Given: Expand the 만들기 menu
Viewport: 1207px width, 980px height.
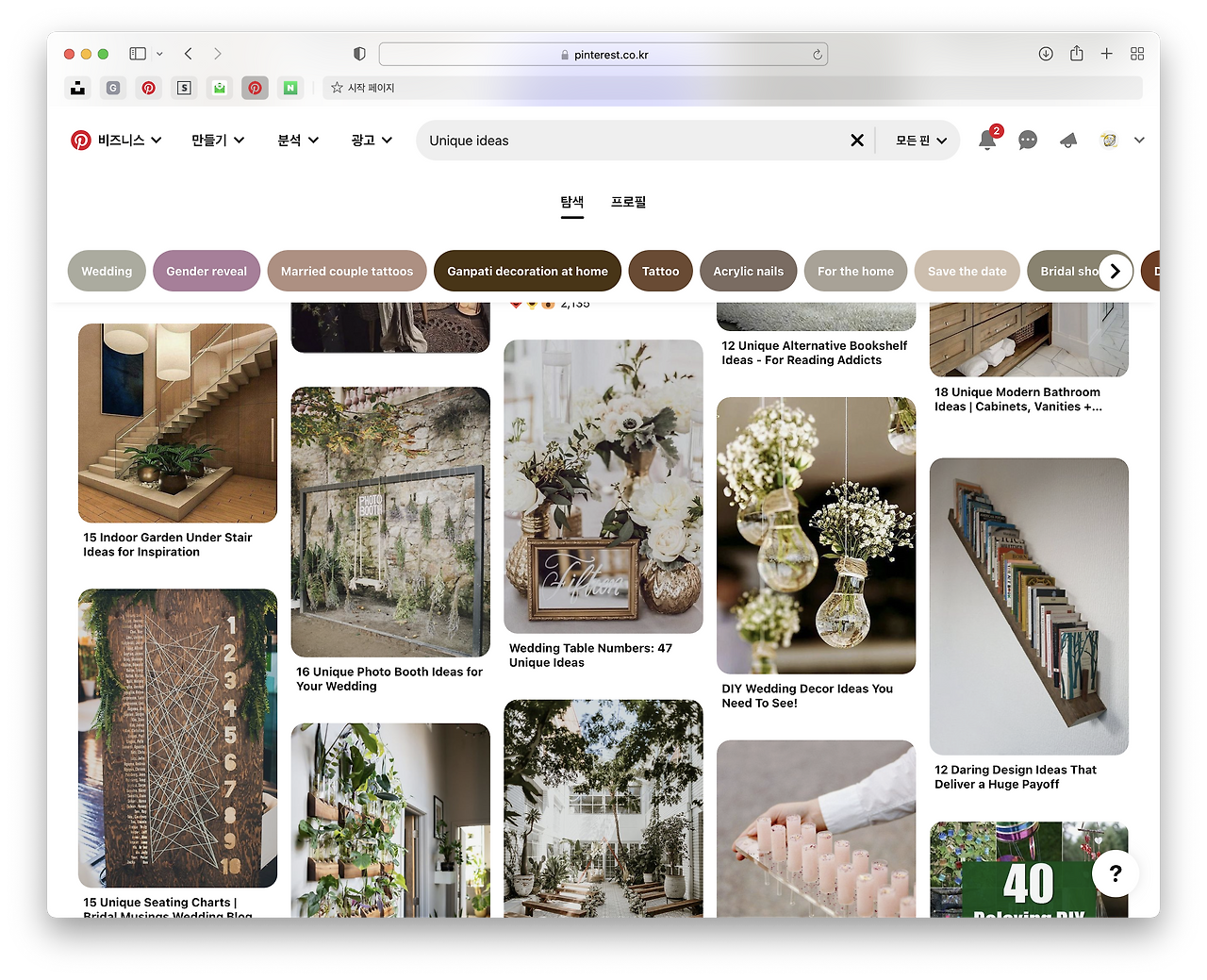Looking at the screenshot, I should [x=218, y=141].
